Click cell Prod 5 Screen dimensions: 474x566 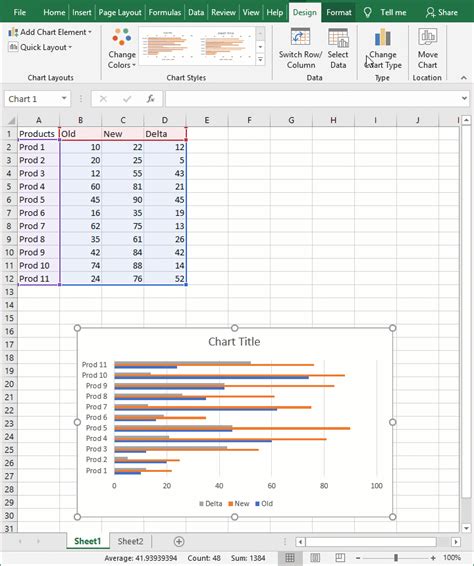pos(38,200)
